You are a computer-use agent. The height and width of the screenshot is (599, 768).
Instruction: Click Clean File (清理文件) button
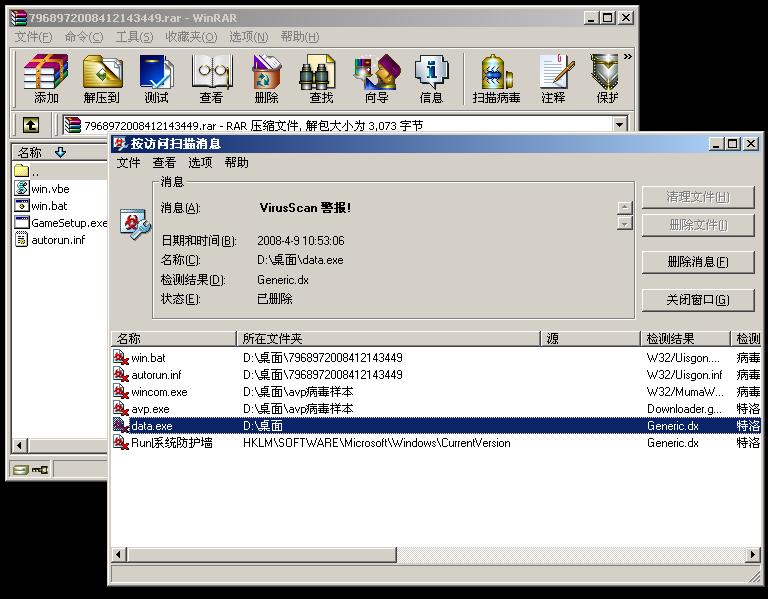(x=697, y=197)
